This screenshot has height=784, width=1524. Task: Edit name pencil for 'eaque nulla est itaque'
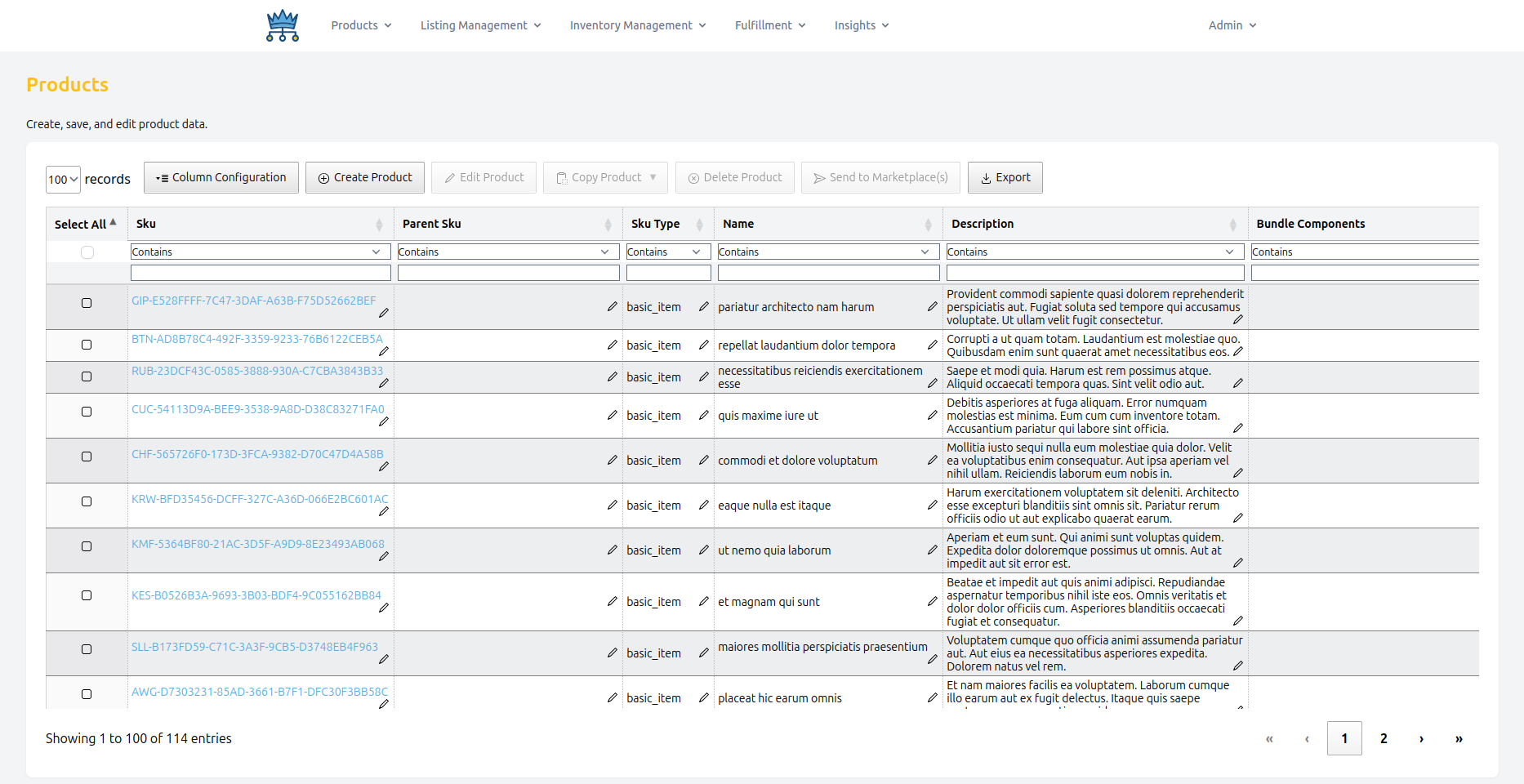pos(933,505)
